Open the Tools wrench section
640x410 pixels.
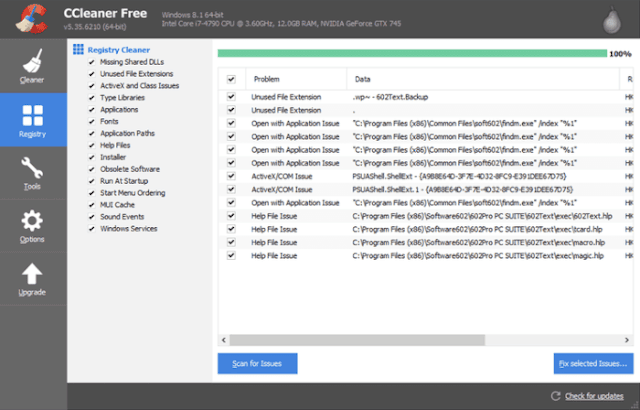pyautogui.click(x=32, y=173)
